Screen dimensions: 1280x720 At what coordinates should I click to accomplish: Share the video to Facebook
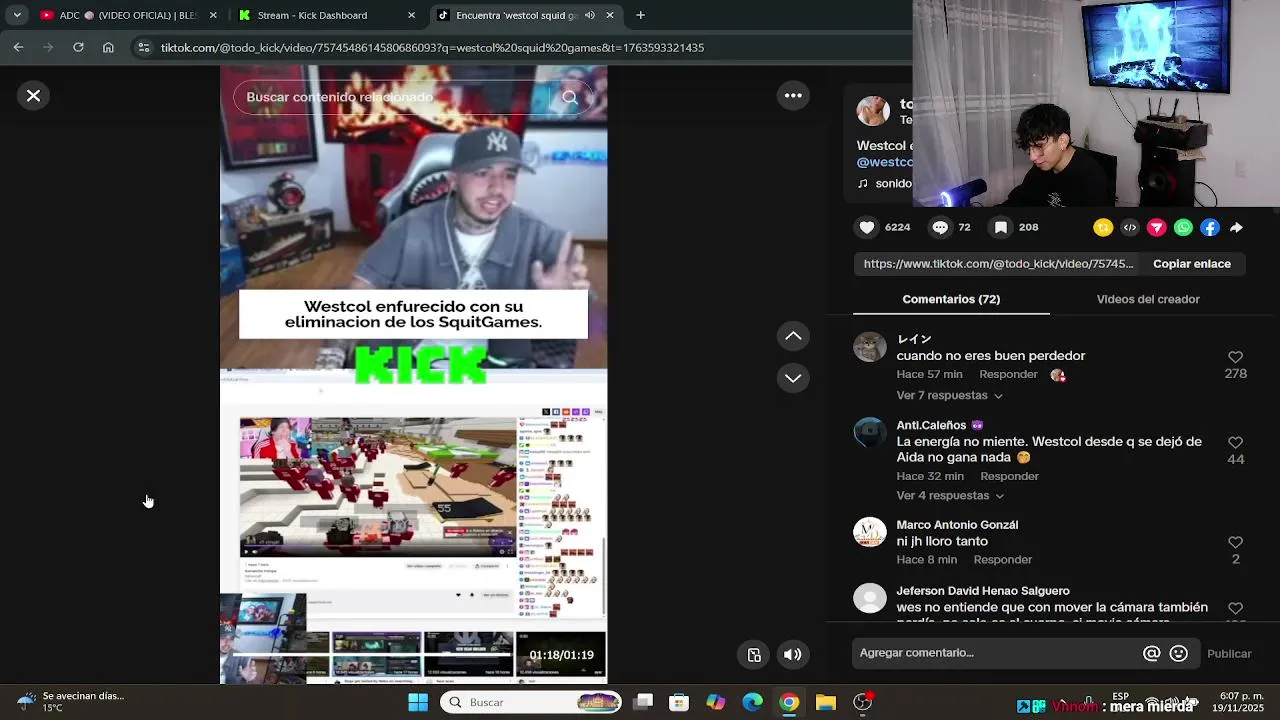[x=1210, y=228]
